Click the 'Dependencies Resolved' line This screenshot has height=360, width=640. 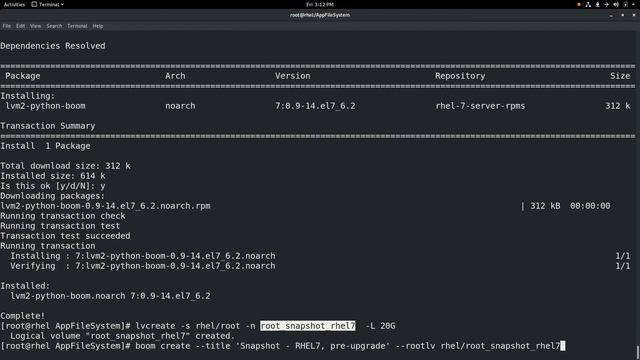pos(53,46)
